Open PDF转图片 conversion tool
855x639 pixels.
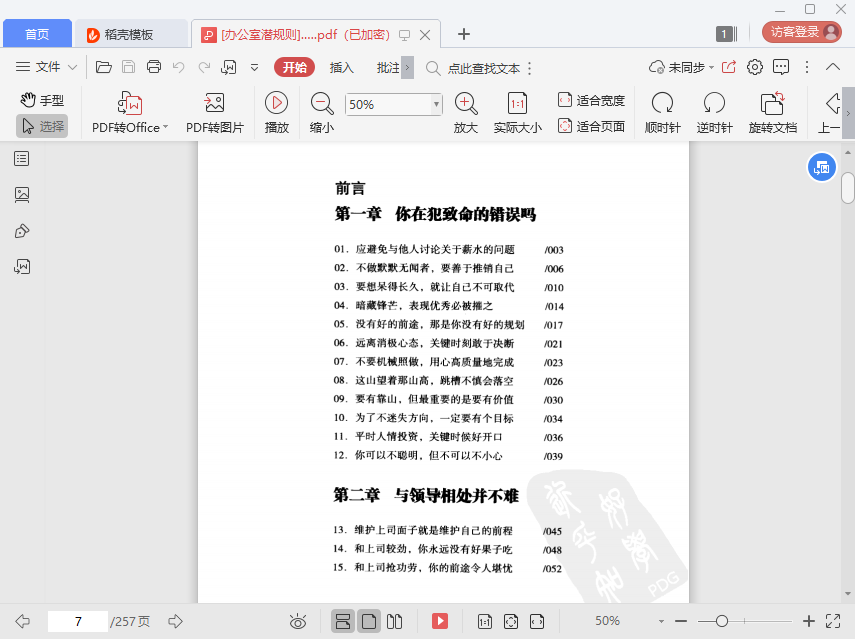(214, 112)
